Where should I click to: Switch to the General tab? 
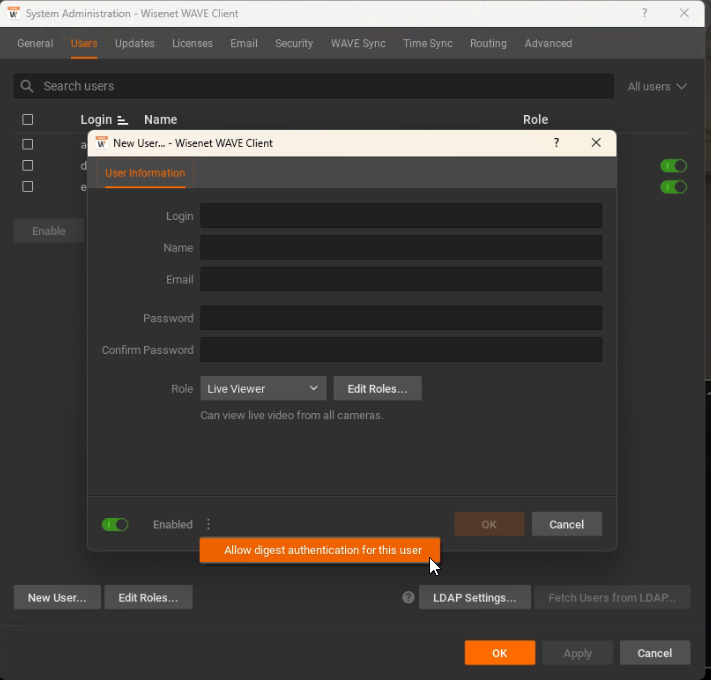click(35, 44)
